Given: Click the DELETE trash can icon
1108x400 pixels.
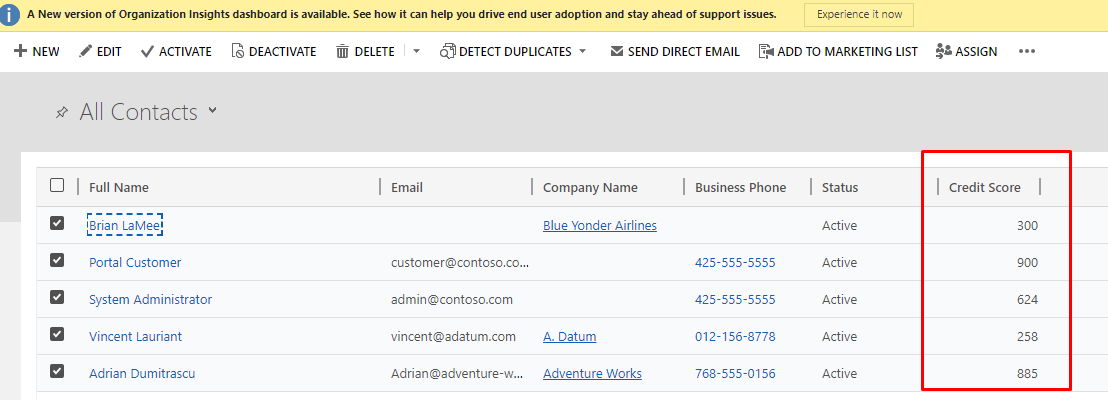Looking at the screenshot, I should coord(342,51).
